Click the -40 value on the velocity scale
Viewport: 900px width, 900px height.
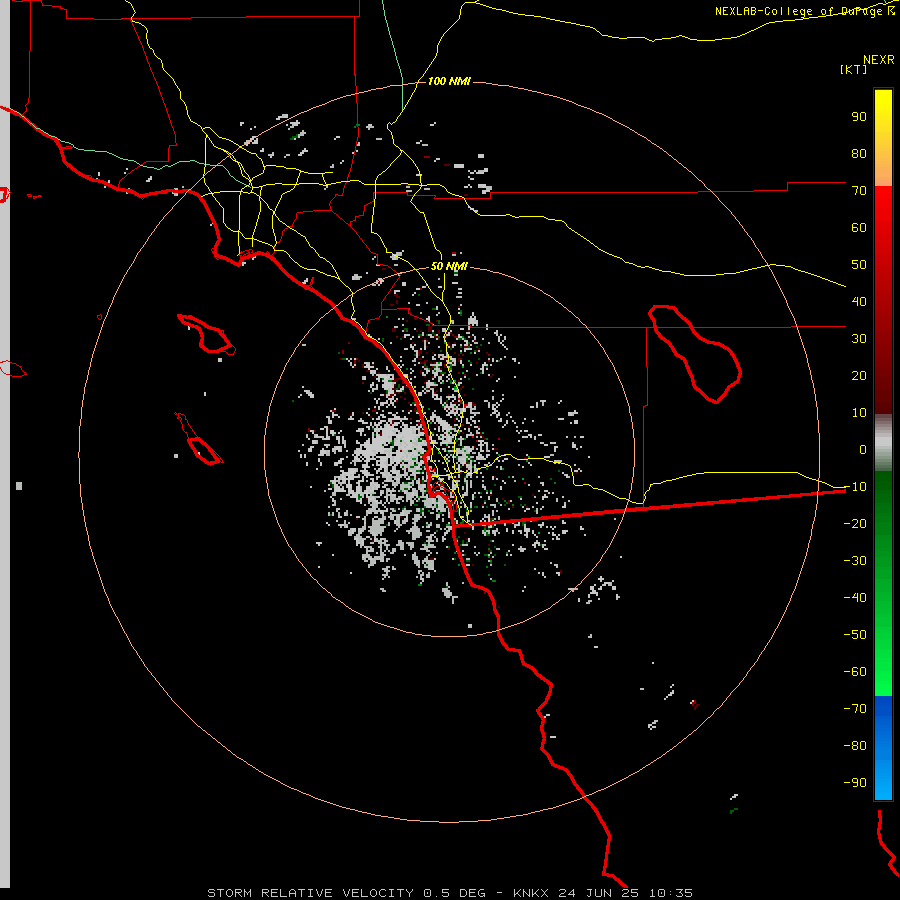point(855,598)
